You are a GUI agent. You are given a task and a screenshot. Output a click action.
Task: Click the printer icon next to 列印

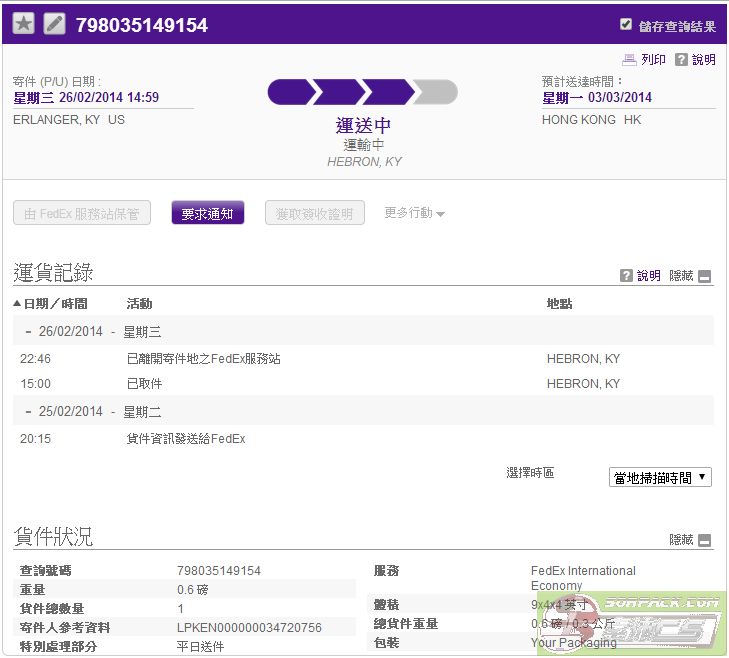click(x=628, y=60)
